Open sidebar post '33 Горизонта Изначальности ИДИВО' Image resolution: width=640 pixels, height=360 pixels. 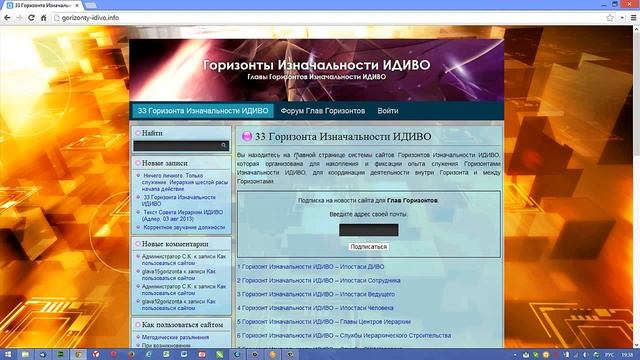179,200
